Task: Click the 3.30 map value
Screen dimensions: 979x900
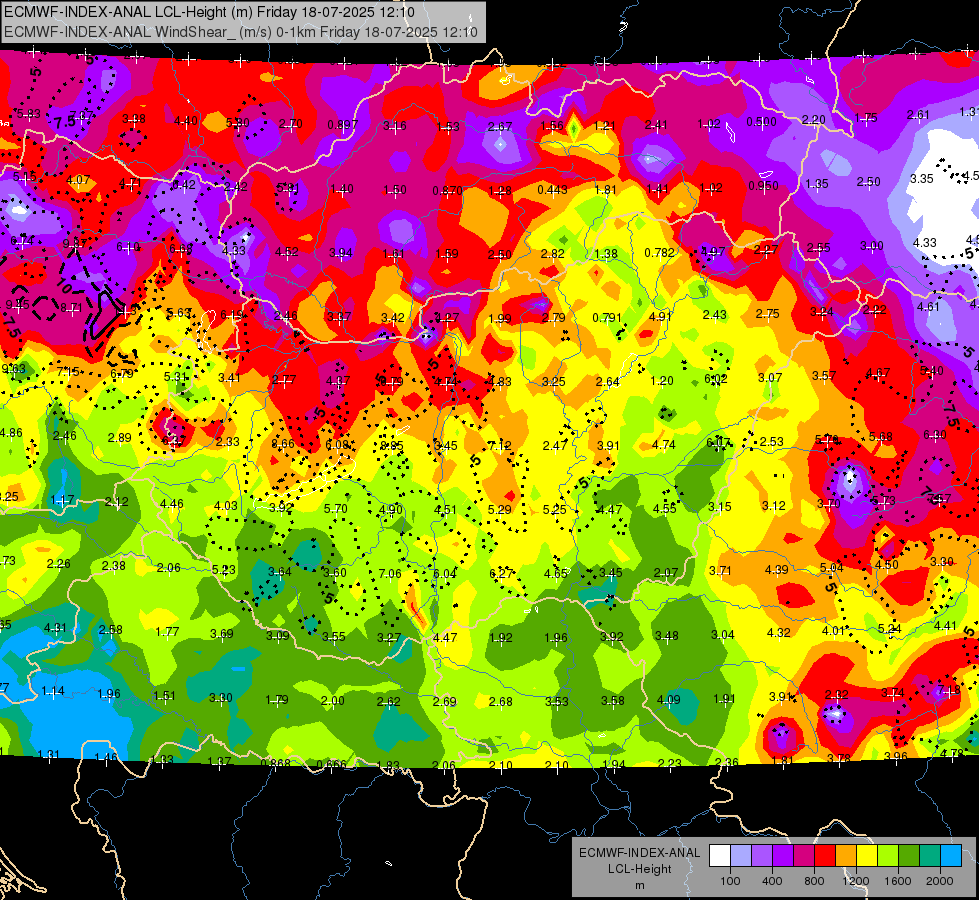Action: pos(220,698)
